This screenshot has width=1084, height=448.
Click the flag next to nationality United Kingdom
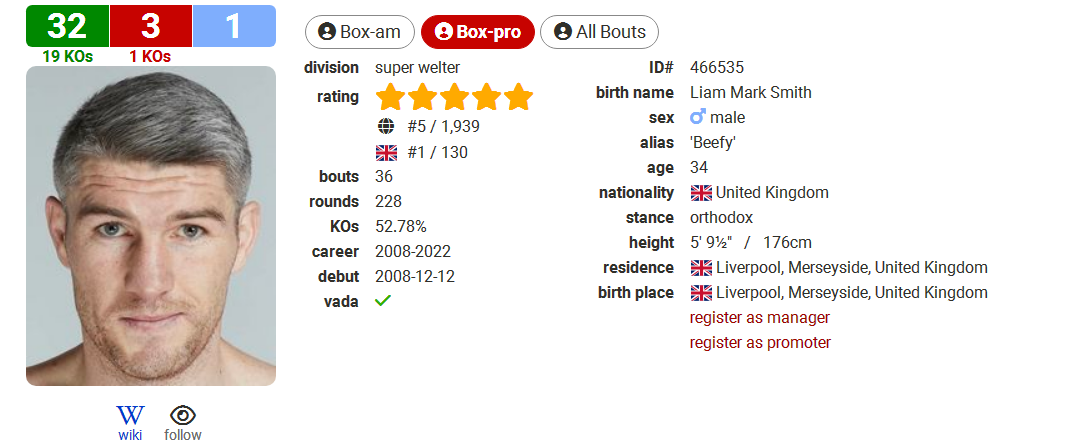pyautogui.click(x=701, y=193)
